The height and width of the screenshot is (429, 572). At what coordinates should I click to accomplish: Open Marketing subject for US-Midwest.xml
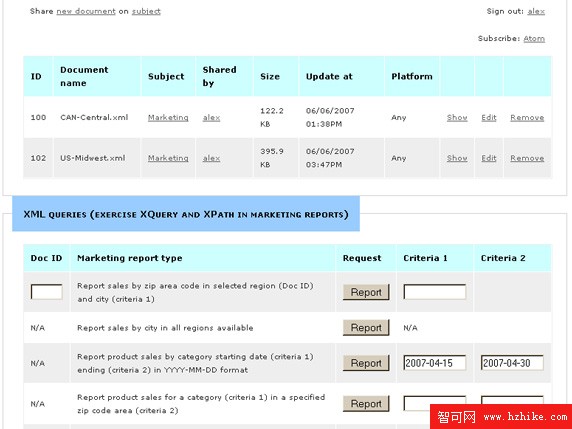click(x=168, y=158)
